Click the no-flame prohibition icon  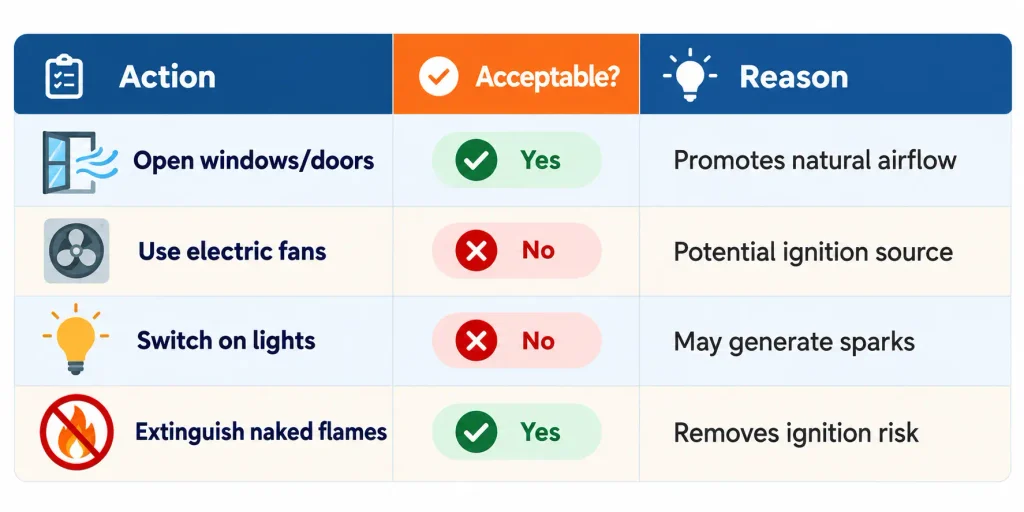tap(76, 432)
